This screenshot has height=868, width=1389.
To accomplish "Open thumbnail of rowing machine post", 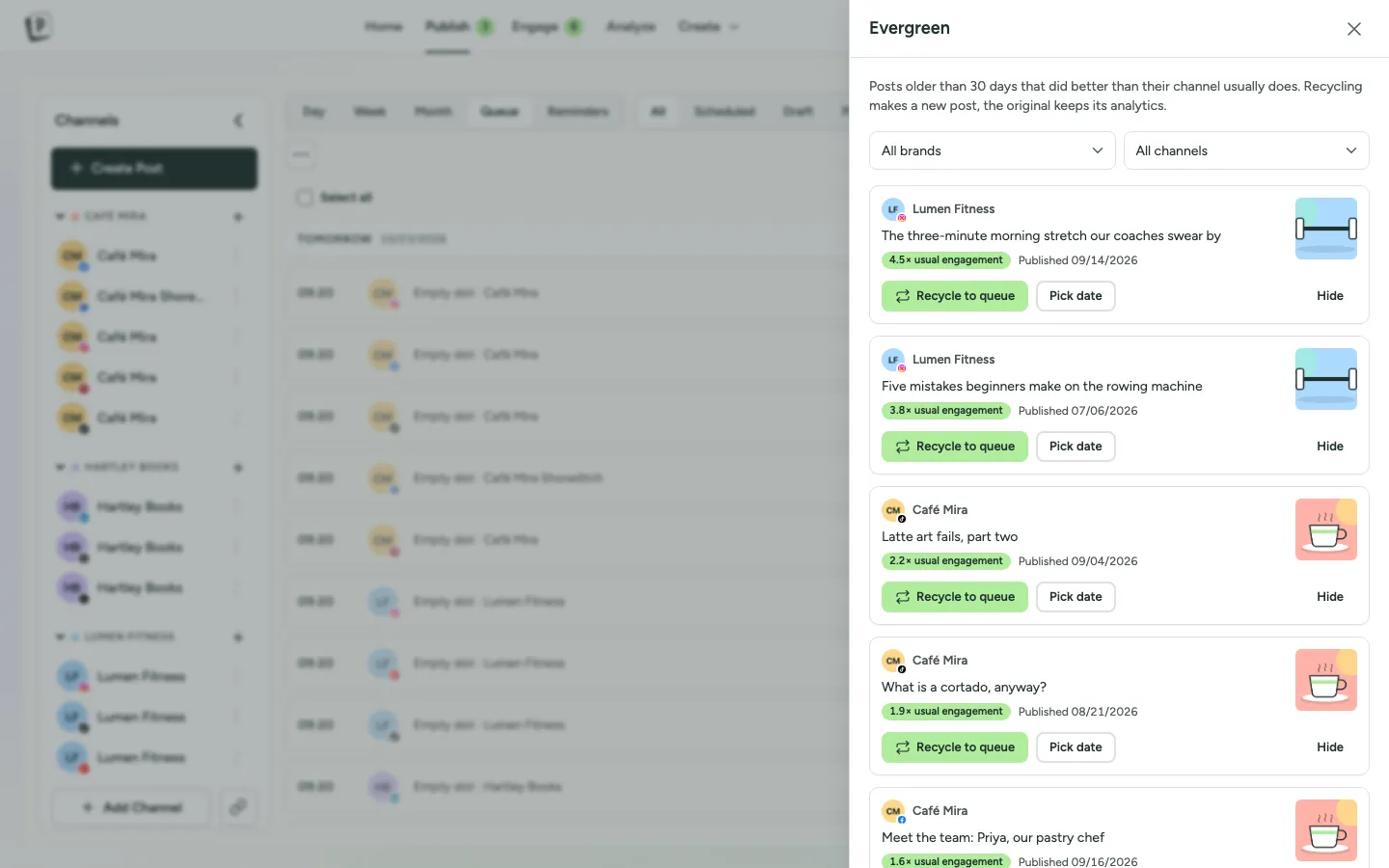I will pyautogui.click(x=1326, y=379).
